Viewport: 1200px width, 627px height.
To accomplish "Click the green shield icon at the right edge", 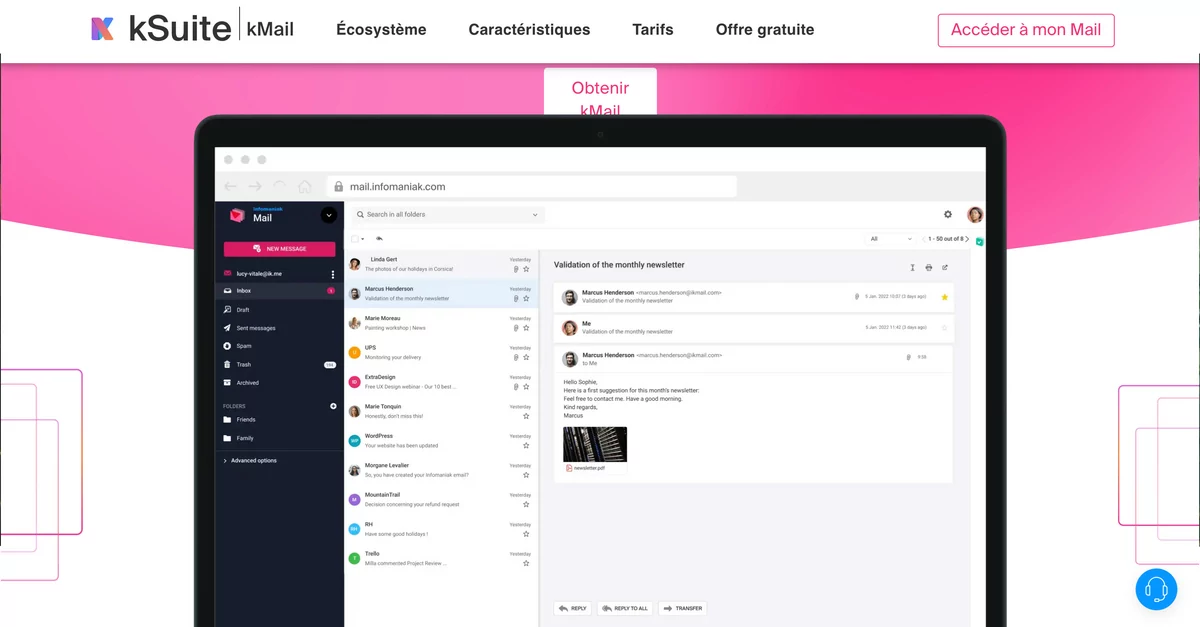I will (980, 242).
